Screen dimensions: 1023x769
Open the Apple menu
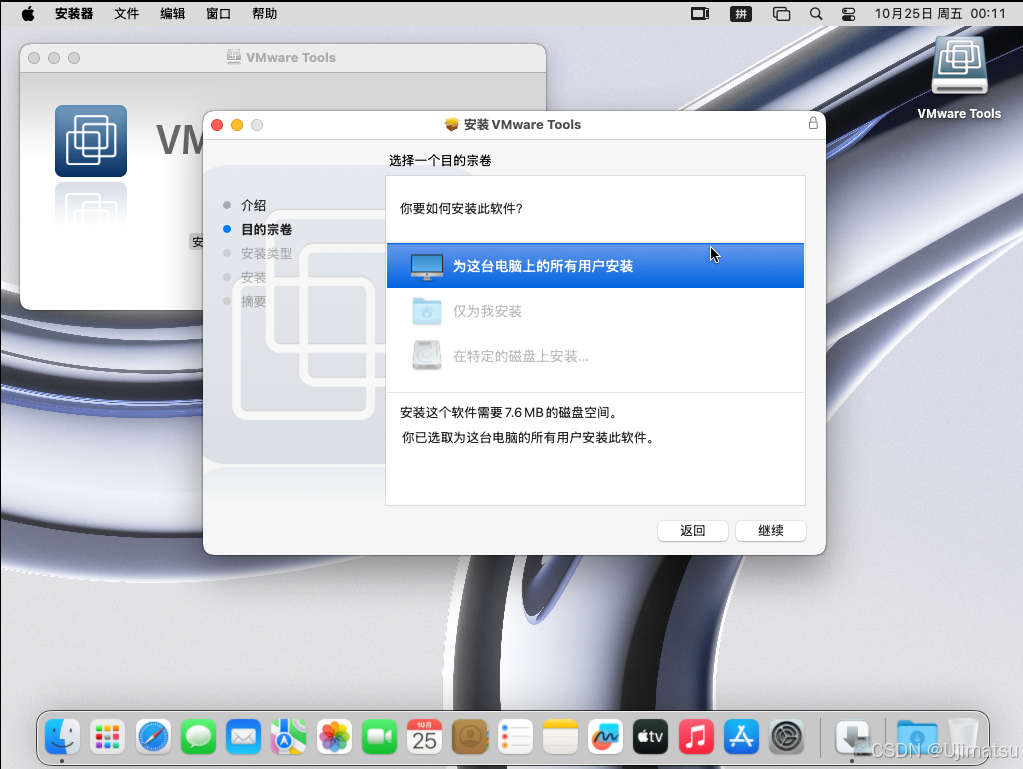coord(28,14)
